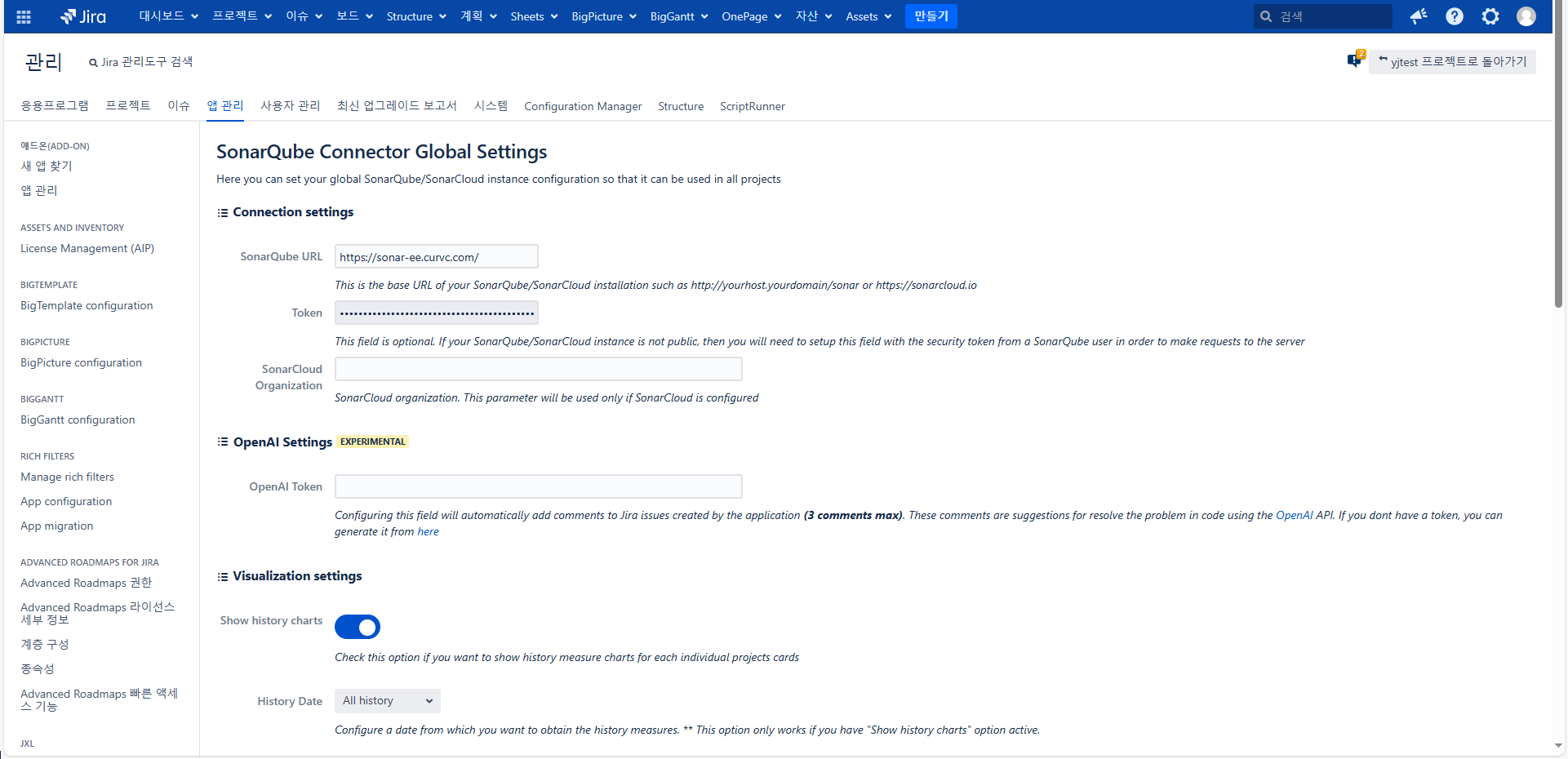
Task: Expand the 이슈 menu in top bar
Action: [304, 16]
